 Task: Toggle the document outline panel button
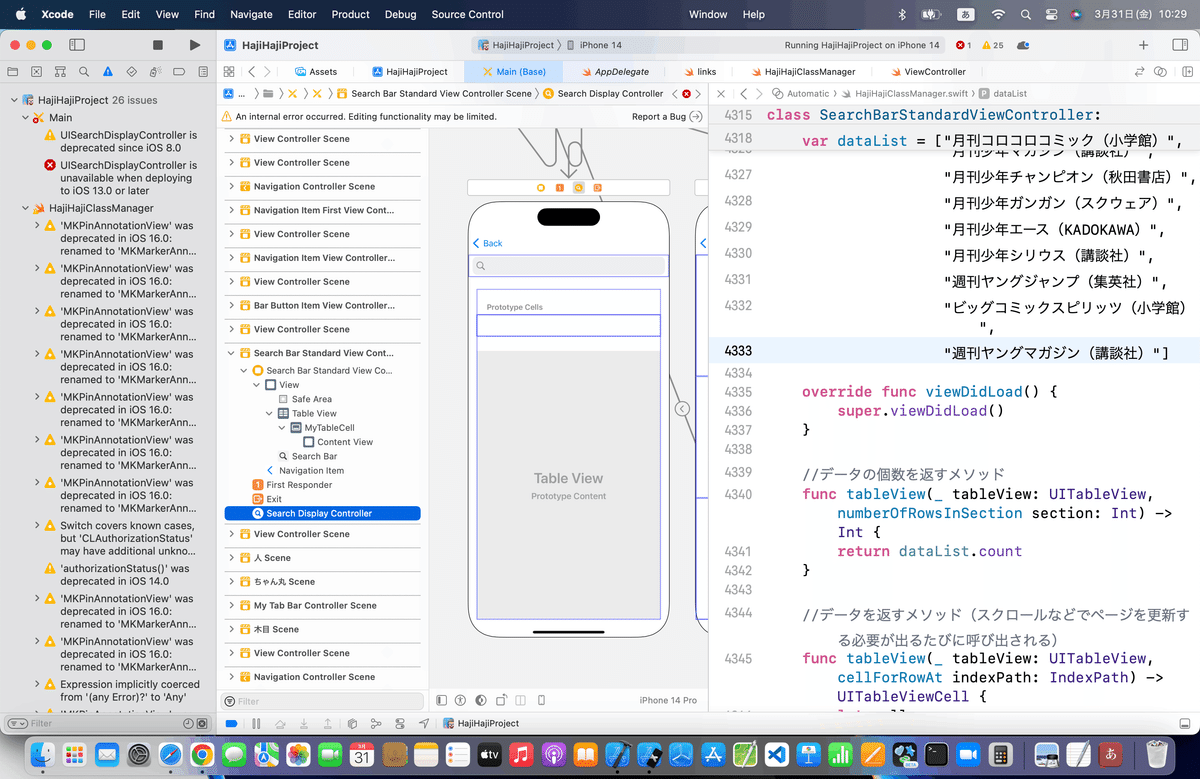(442, 701)
